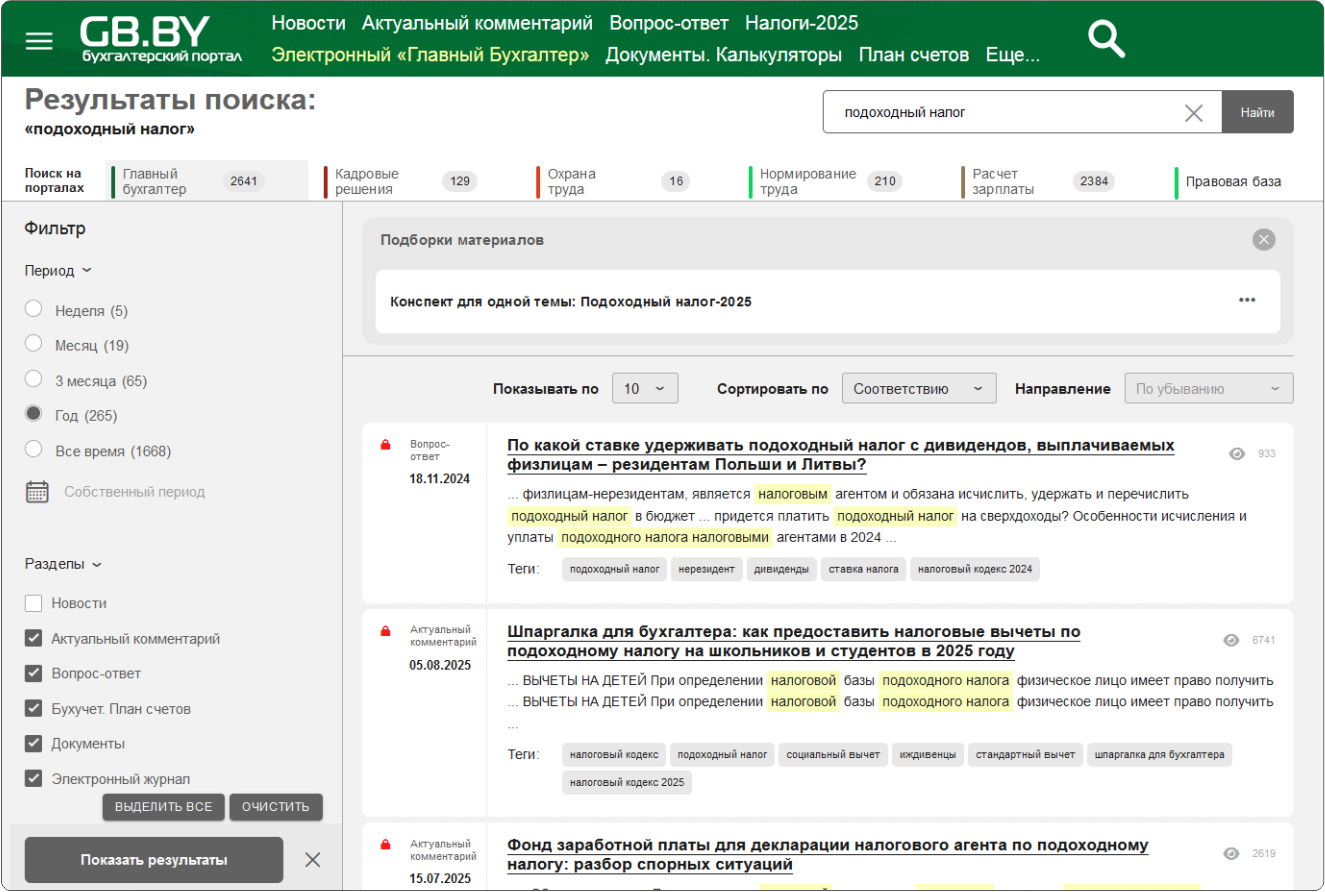Click the Найти search button
The image size is (1325, 892).
click(x=1257, y=113)
